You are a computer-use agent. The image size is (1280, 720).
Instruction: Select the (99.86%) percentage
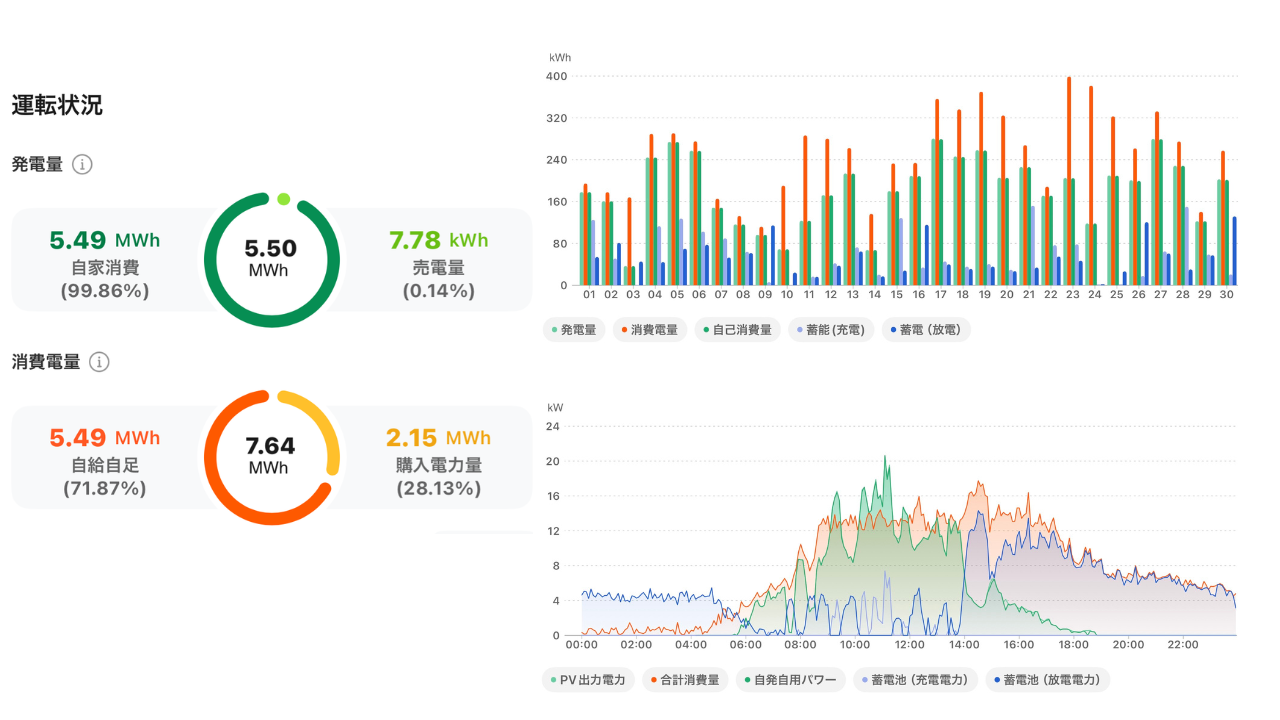104,291
